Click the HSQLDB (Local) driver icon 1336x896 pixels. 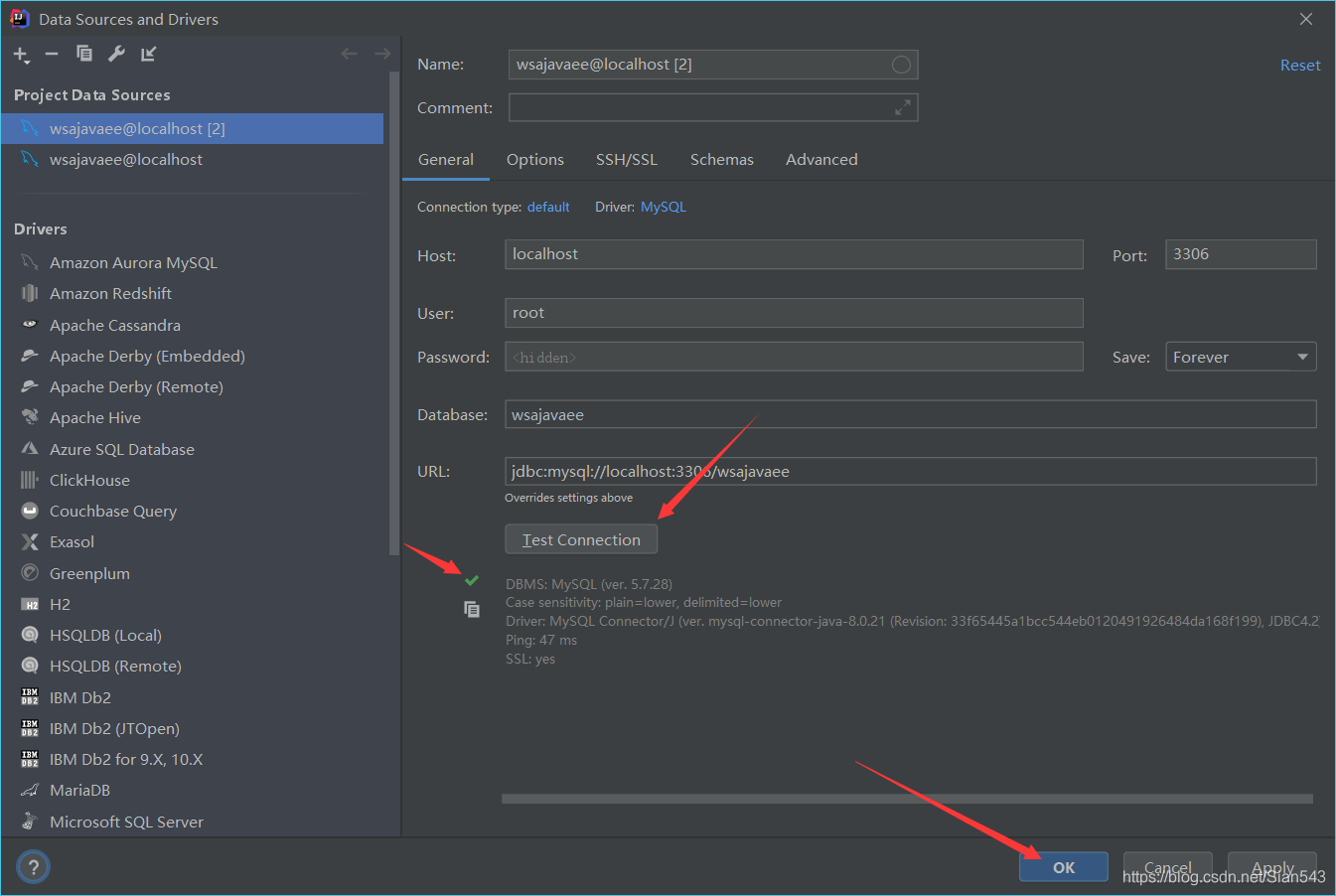click(x=30, y=635)
